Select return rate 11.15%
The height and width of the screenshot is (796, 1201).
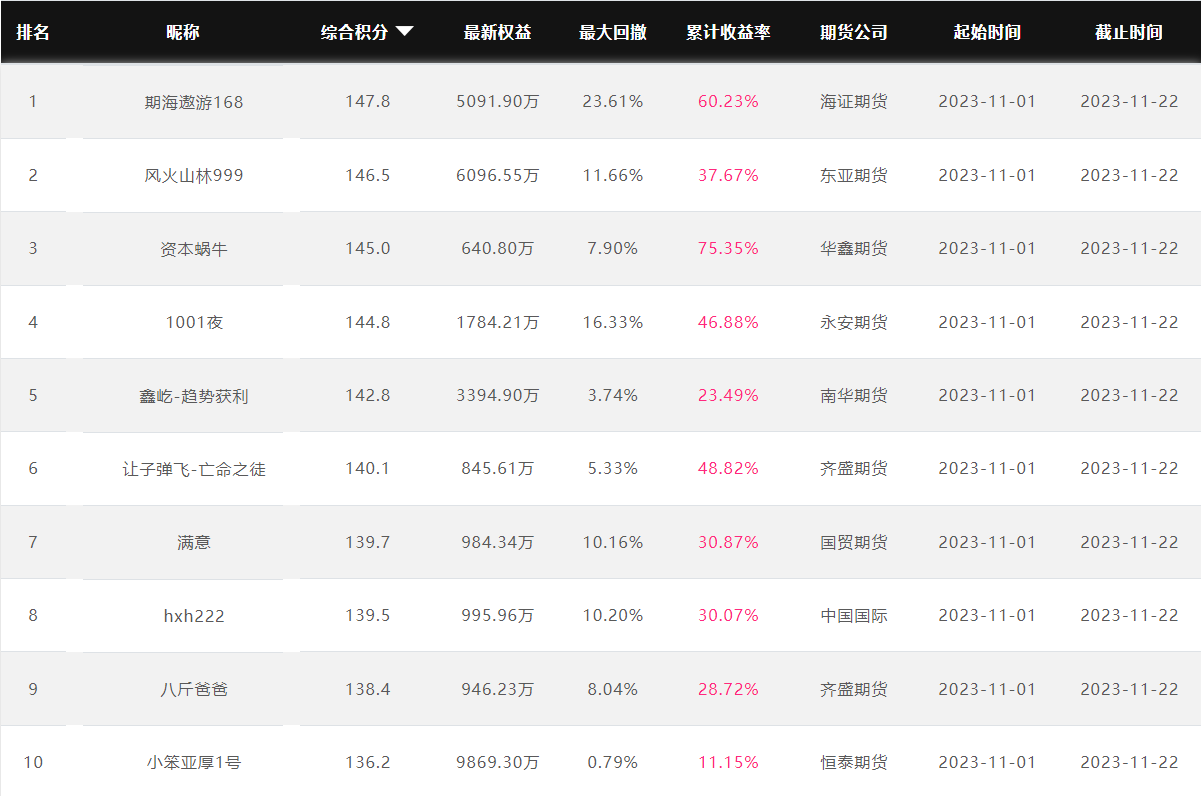point(728,762)
